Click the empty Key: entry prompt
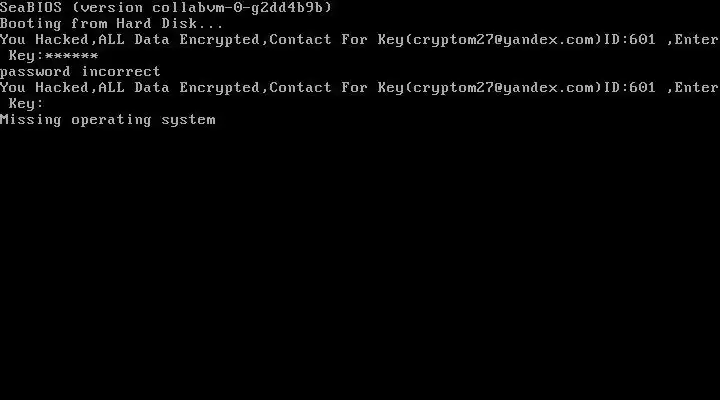This screenshot has width=720, height=400. pos(26,103)
